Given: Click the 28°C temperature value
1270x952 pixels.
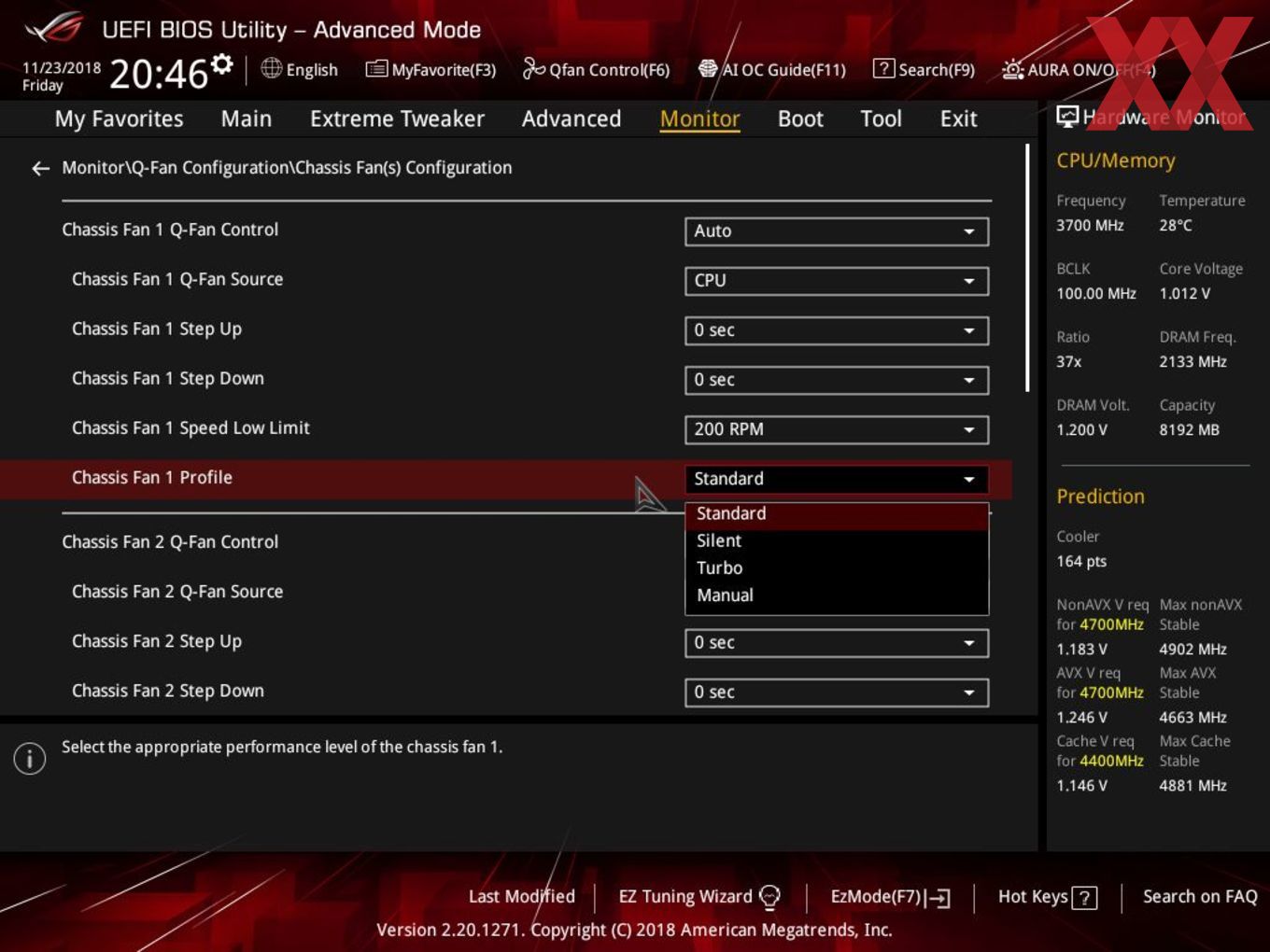Looking at the screenshot, I should pos(1176,226).
